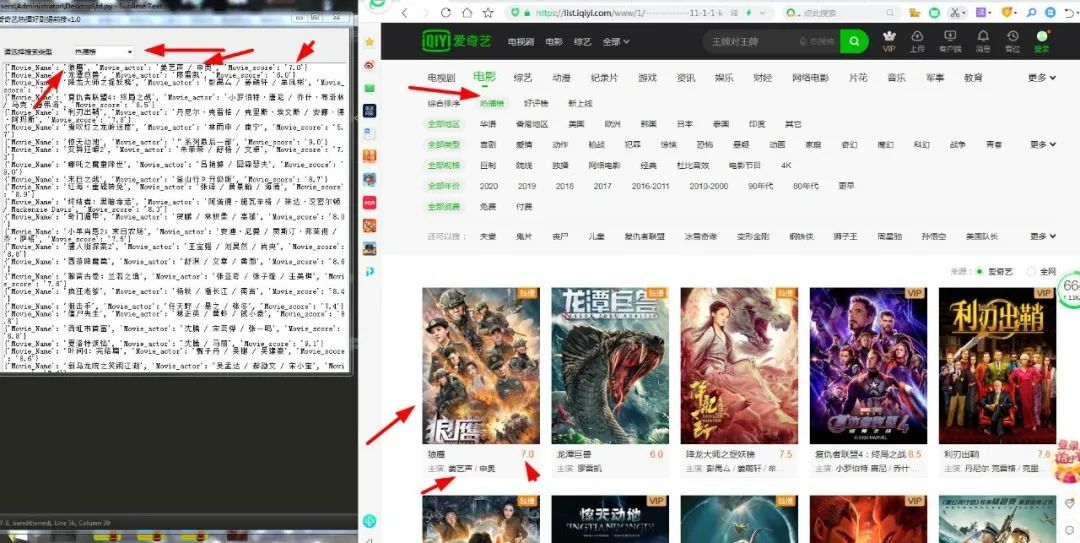Expand 更多 at end of genre filter row

(x=1043, y=145)
